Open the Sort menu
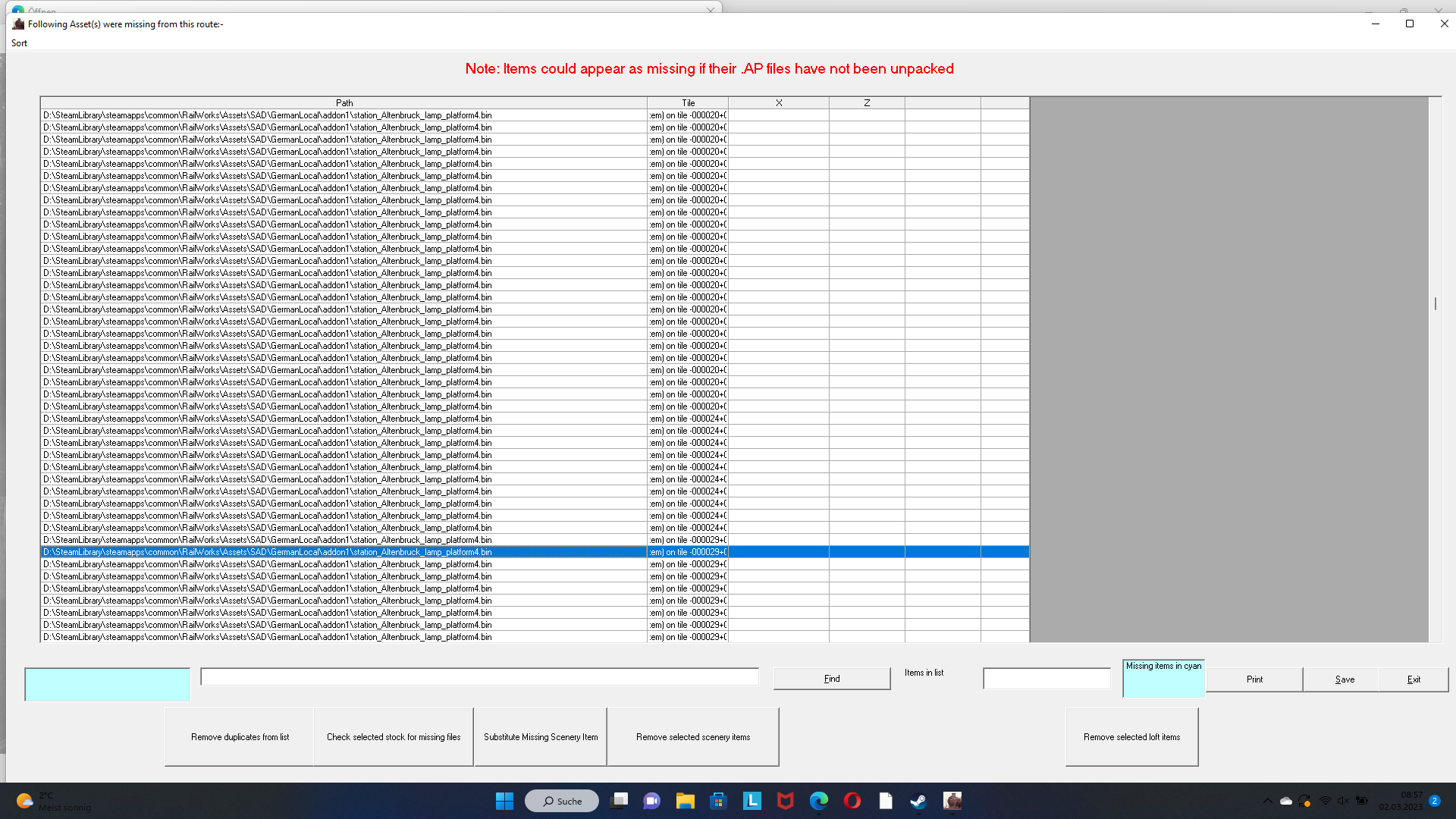Image resolution: width=1456 pixels, height=819 pixels. pyautogui.click(x=19, y=43)
